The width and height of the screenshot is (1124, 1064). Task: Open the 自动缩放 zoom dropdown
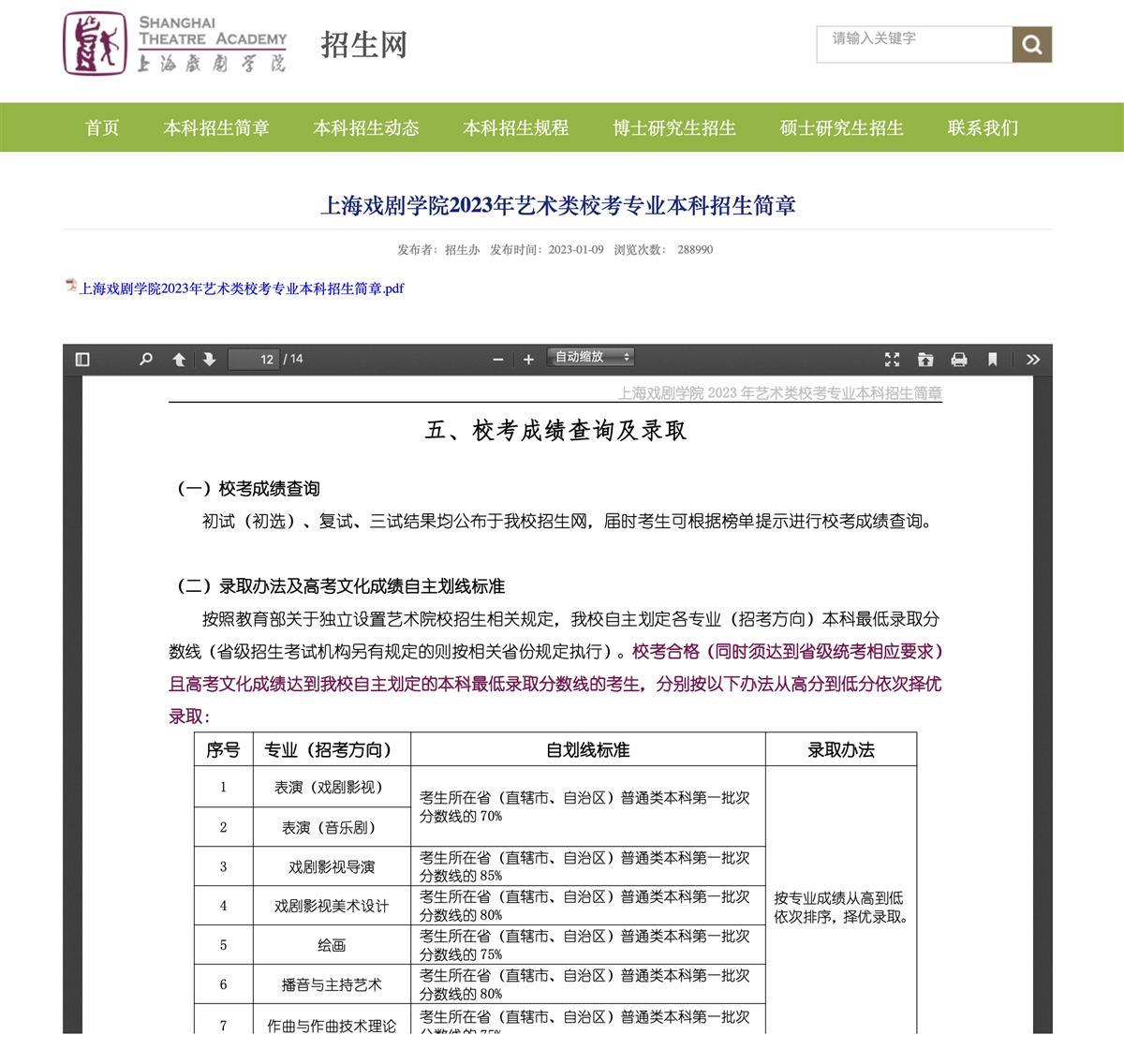[x=591, y=358]
